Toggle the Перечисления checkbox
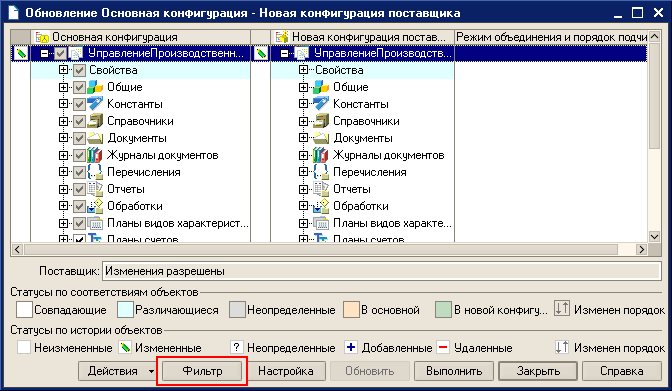672x391 pixels. [79, 172]
